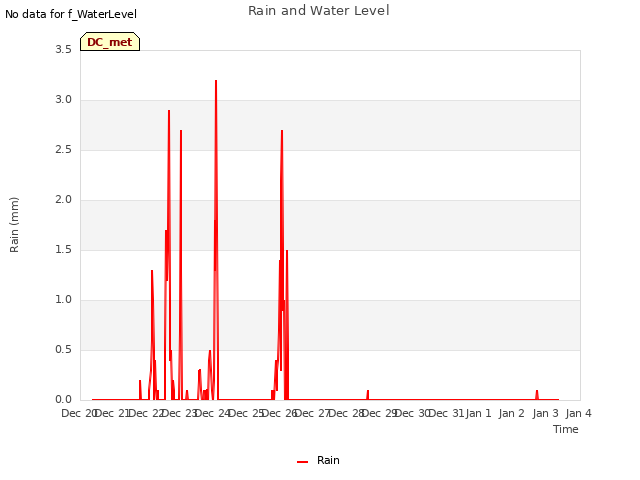Viewport: 640px width, 480px height.
Task: Click the 0.0 y-axis tick label
Action: [63, 400]
